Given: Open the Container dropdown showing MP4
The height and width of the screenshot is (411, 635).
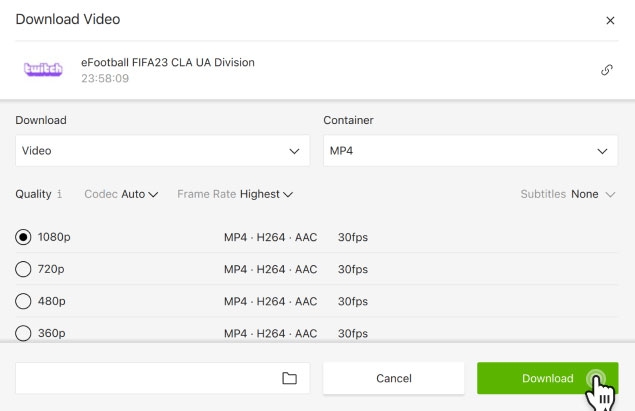Looking at the screenshot, I should click(x=470, y=151).
